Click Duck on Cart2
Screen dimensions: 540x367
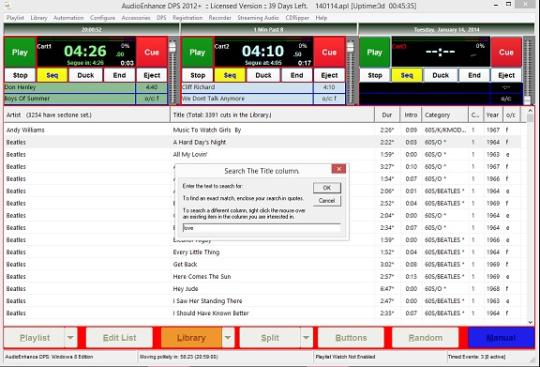(x=263, y=75)
